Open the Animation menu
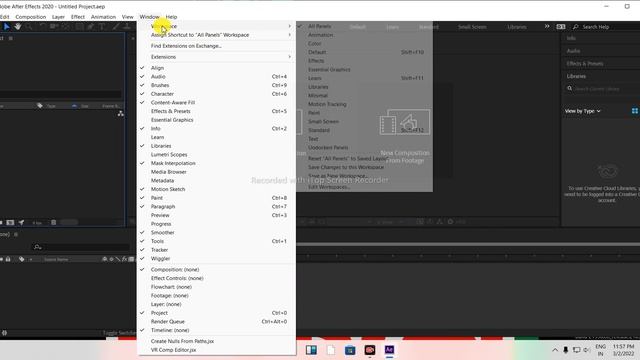The image size is (640, 360). tap(103, 17)
